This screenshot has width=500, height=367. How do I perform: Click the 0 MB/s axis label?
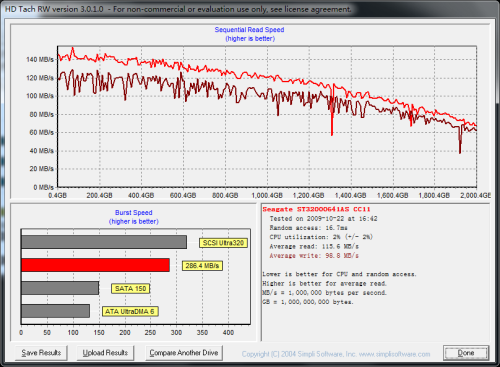[43, 187]
